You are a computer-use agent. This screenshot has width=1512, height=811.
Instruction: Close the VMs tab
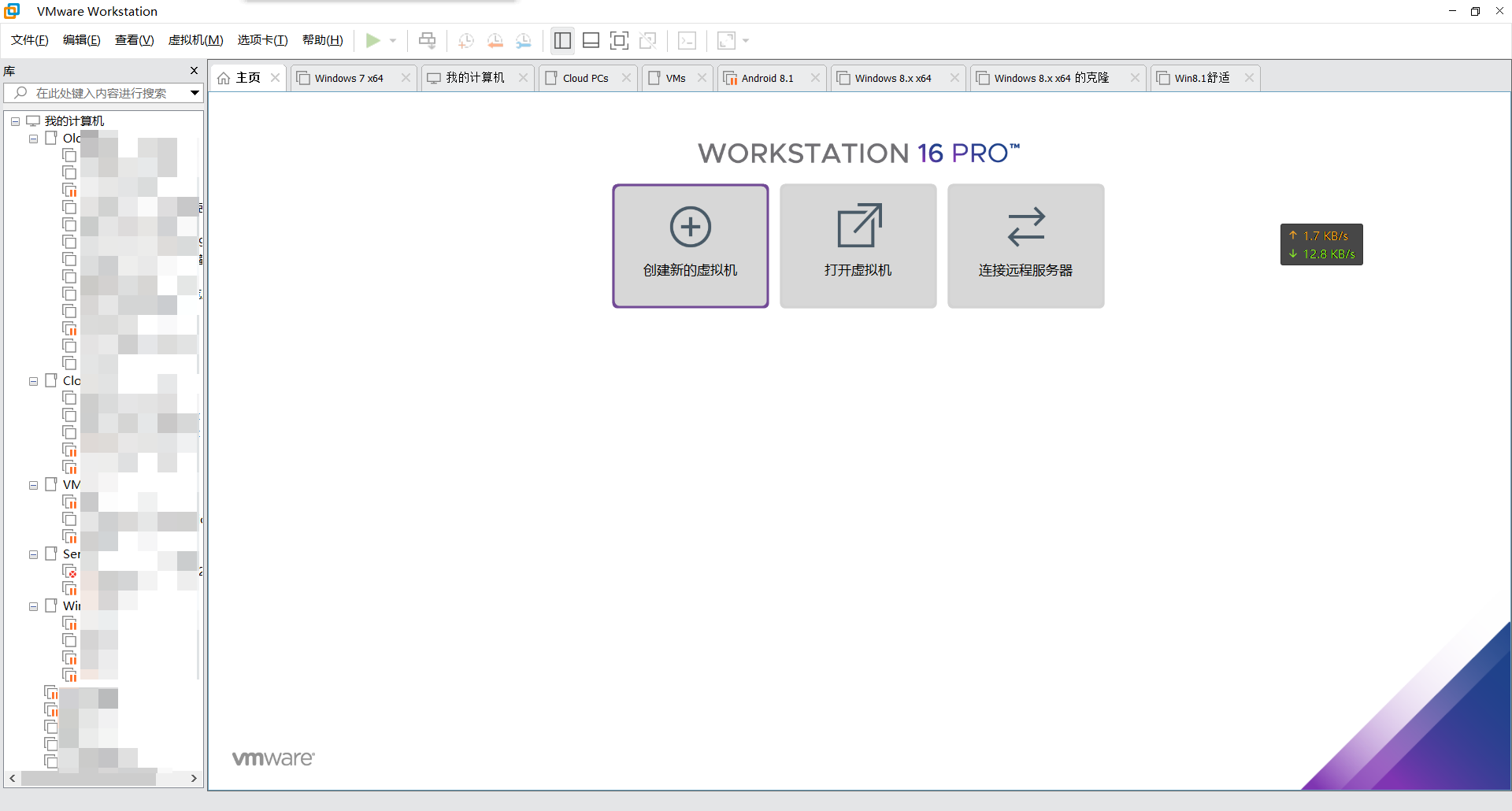click(x=702, y=78)
